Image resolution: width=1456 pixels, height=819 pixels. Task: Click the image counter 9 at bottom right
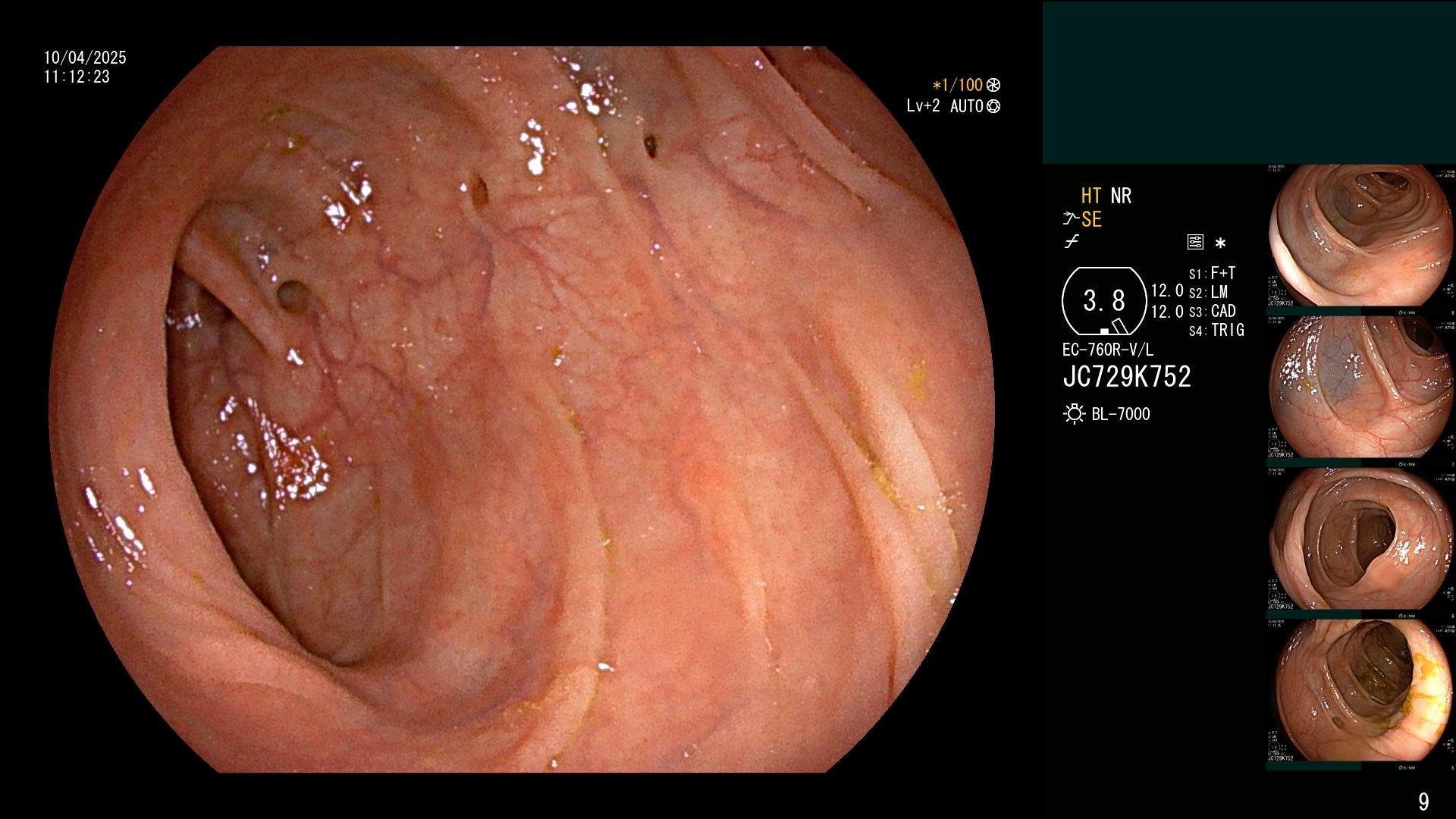click(x=1423, y=802)
